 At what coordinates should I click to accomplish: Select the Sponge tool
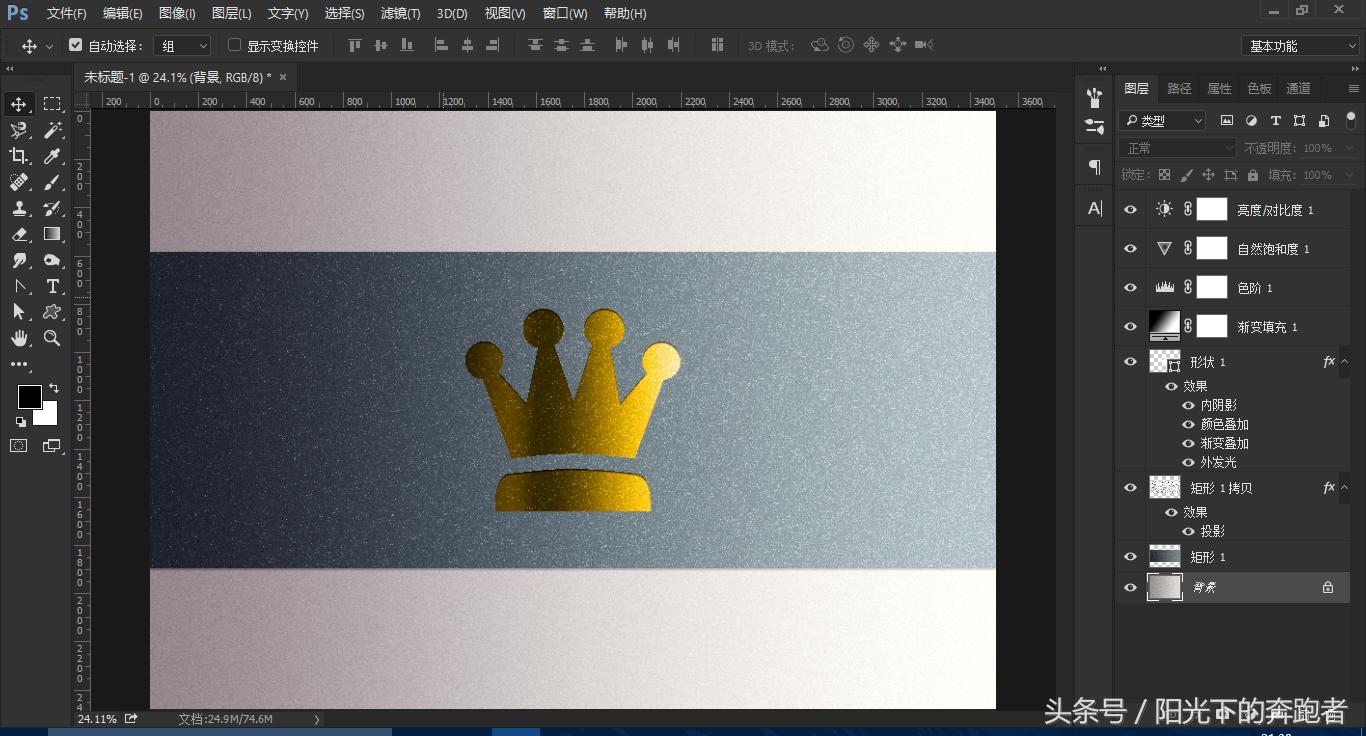(52, 260)
